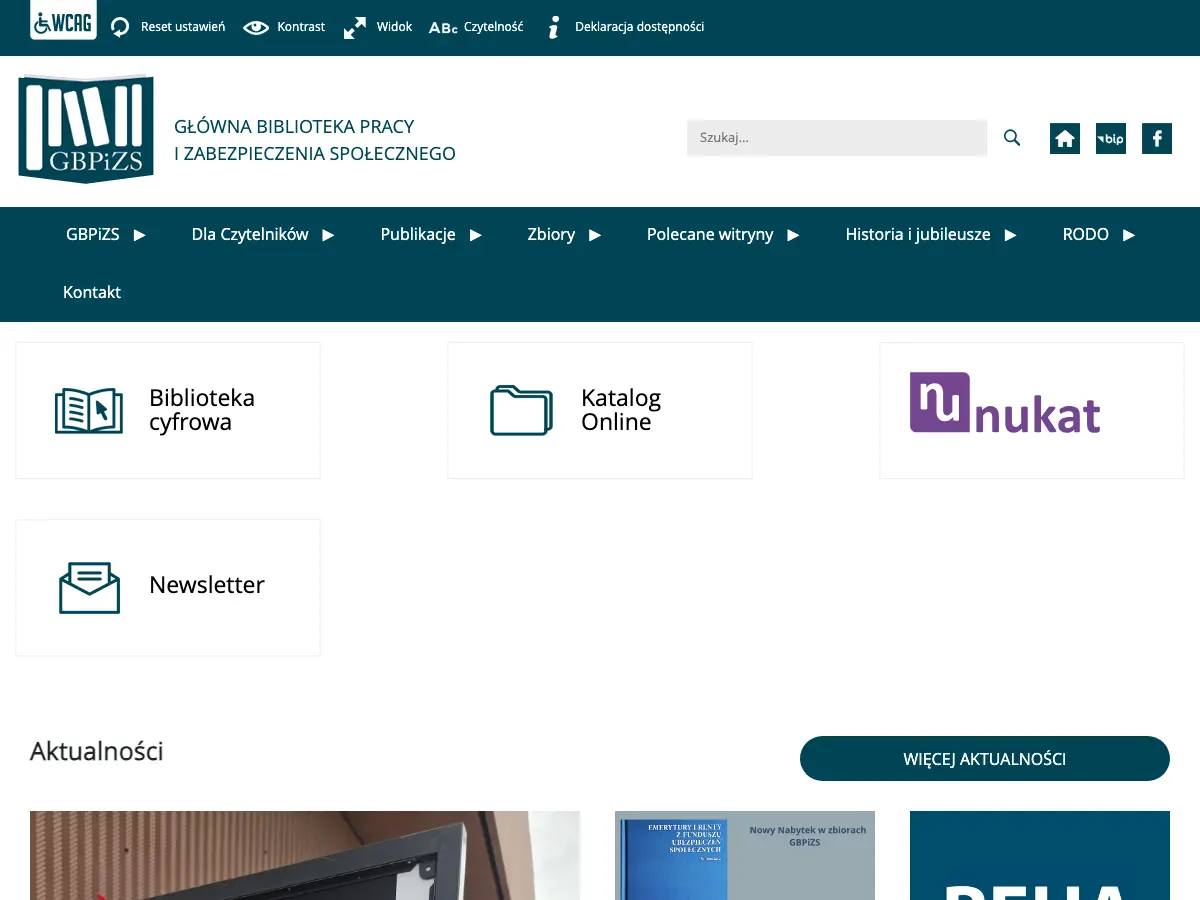
Task: Expand the Dla Czytelników submenu arrow
Action: [x=328, y=235]
